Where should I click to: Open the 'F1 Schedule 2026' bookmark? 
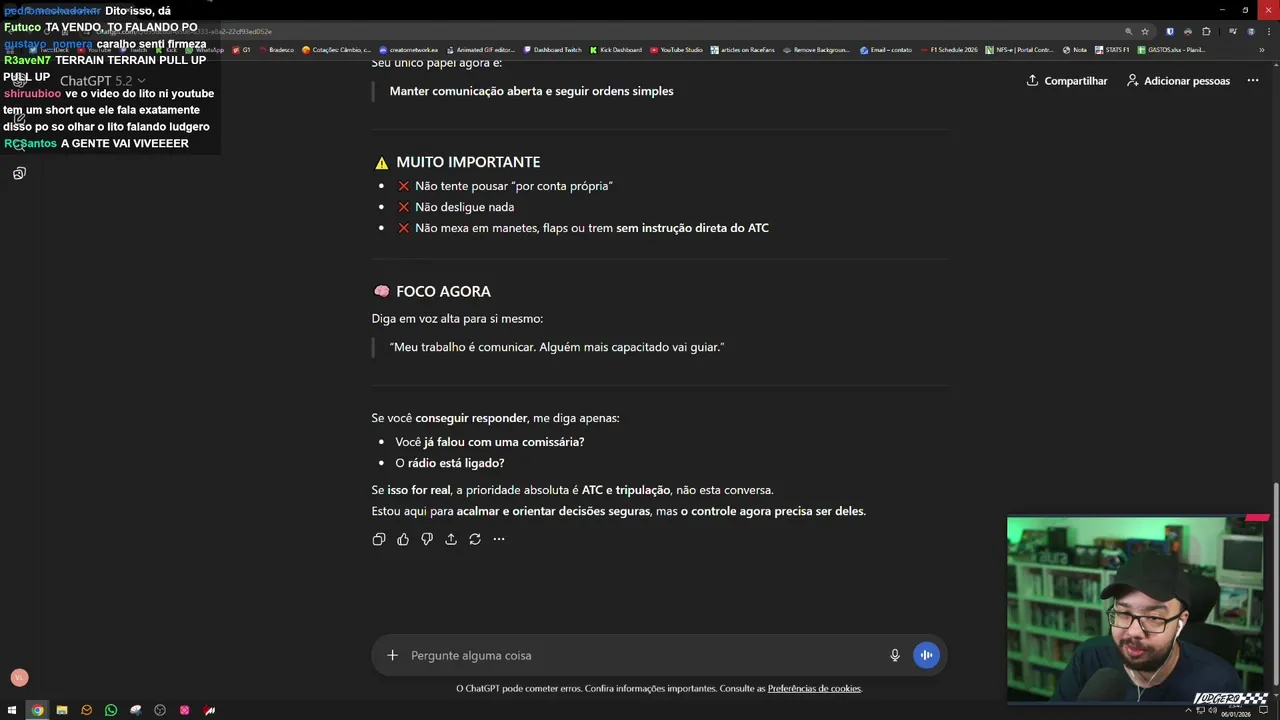949,49
